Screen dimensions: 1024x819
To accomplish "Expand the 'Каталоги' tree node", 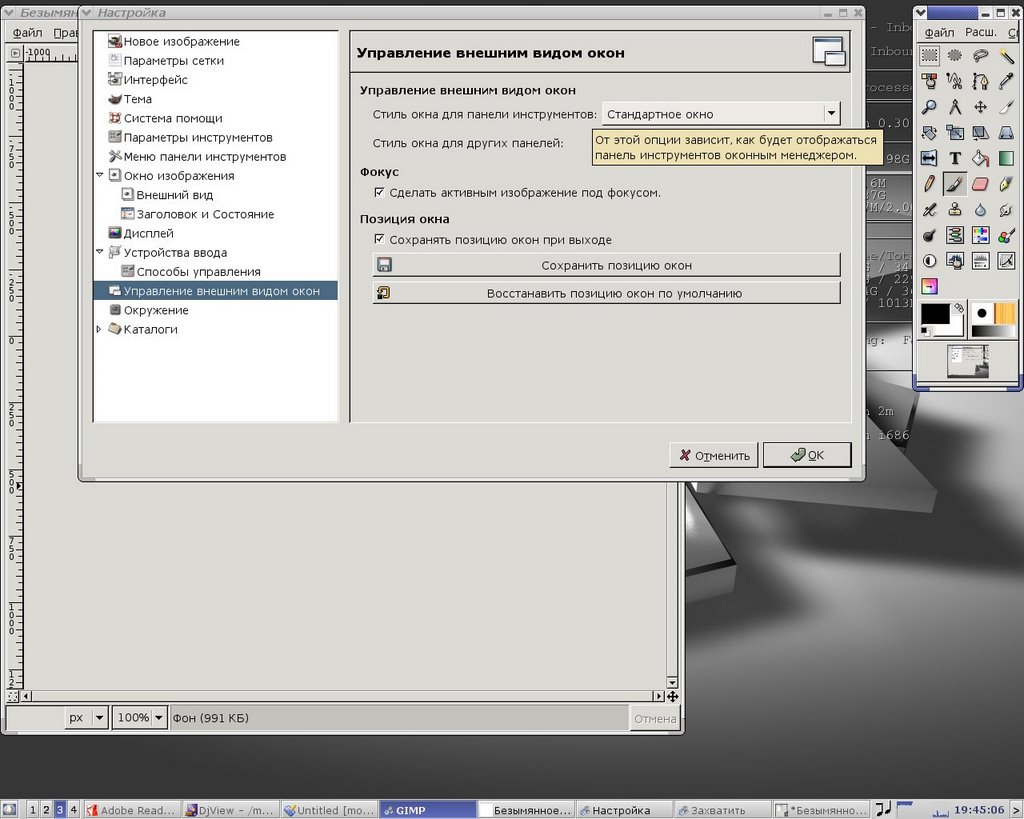I will click(99, 329).
